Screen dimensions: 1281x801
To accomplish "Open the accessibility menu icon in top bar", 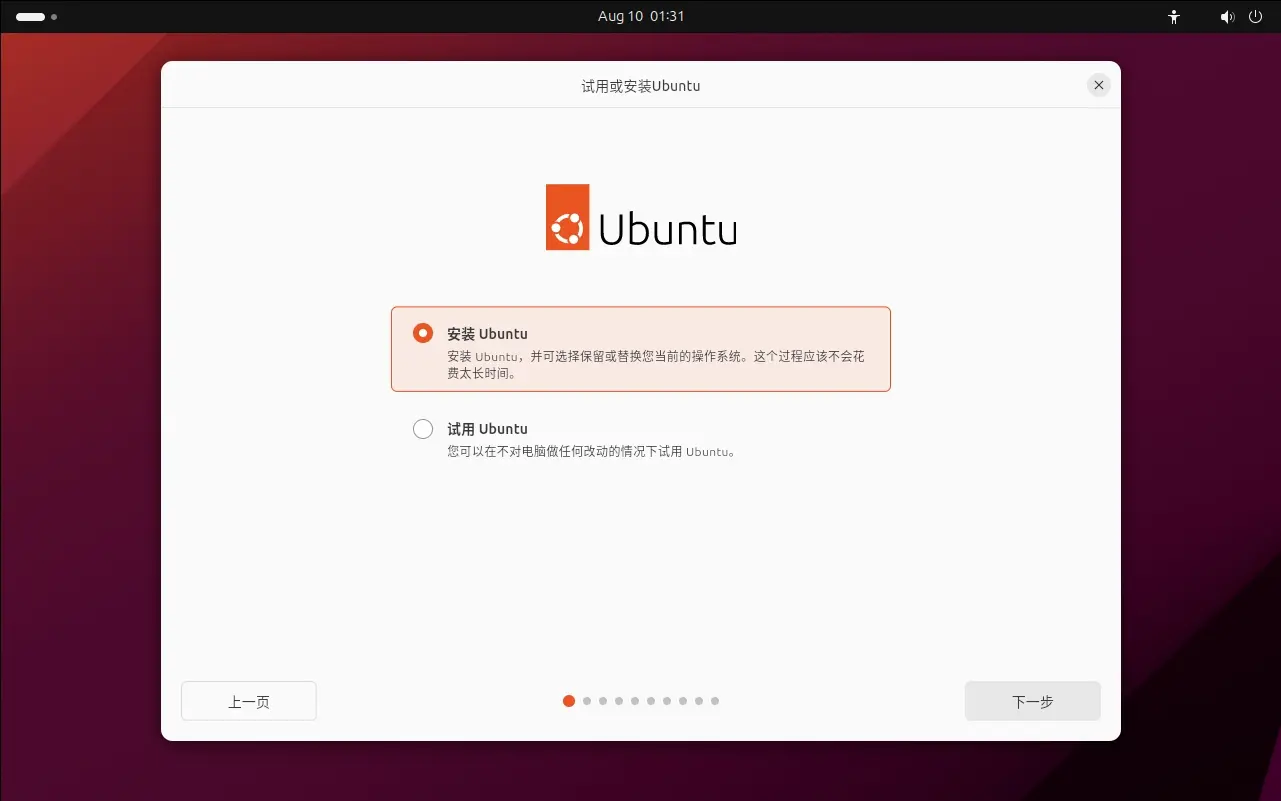I will point(1174,17).
